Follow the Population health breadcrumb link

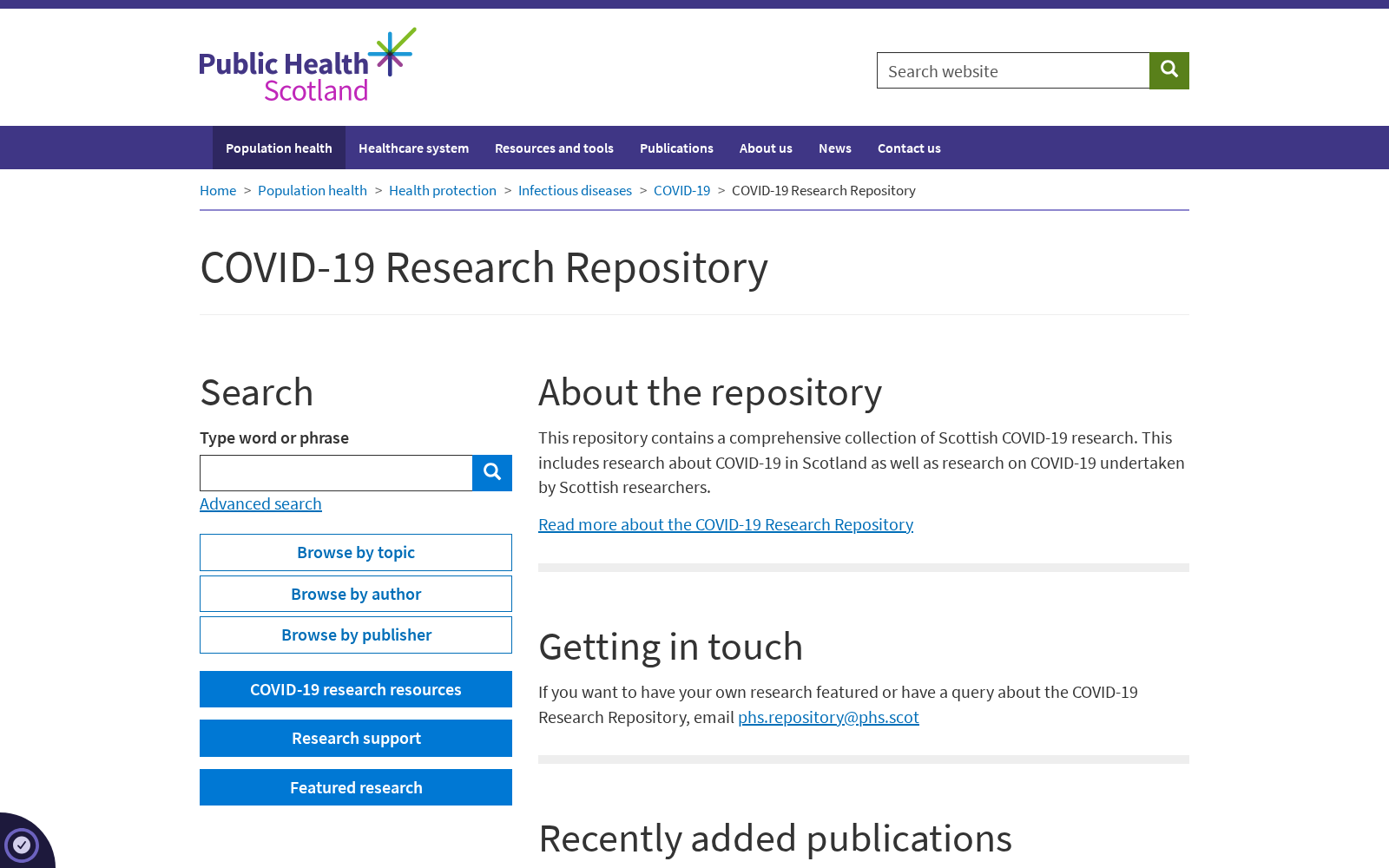pyautogui.click(x=313, y=190)
